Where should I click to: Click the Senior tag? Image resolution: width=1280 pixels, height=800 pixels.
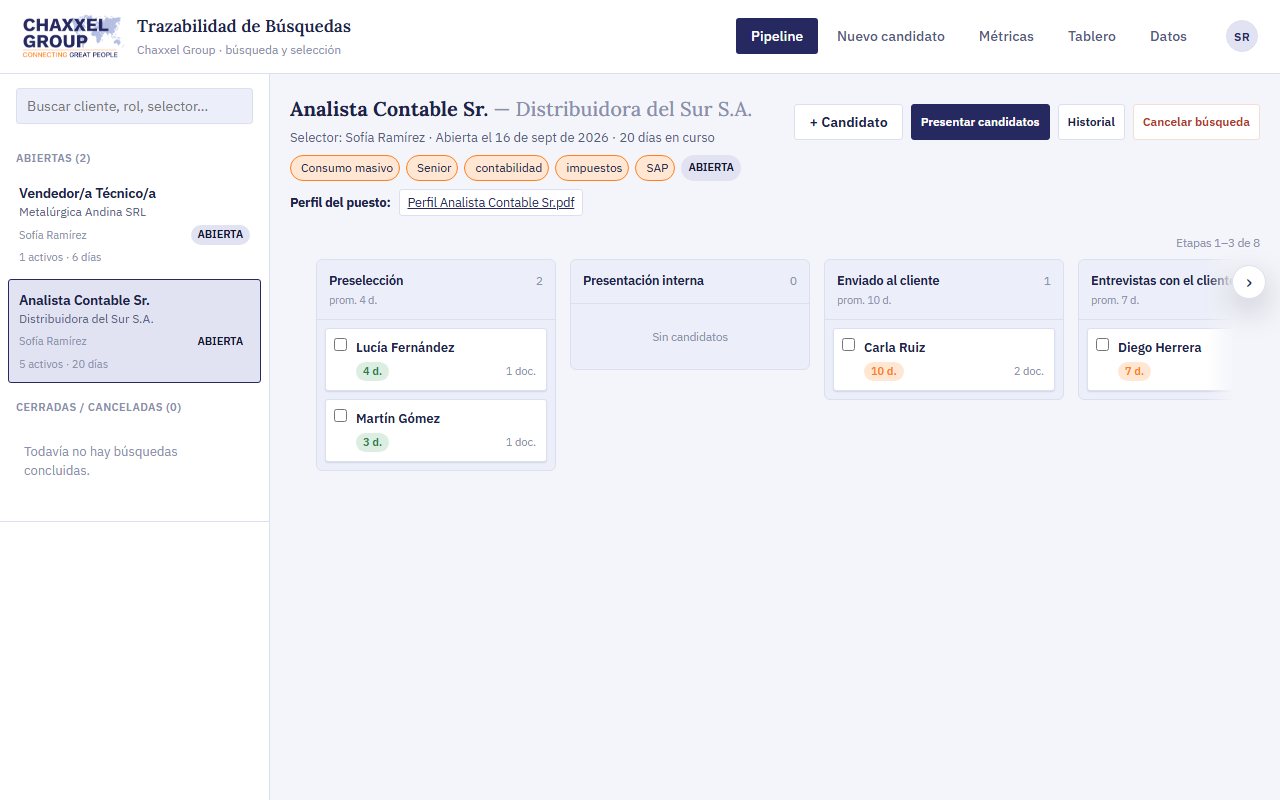click(x=434, y=168)
